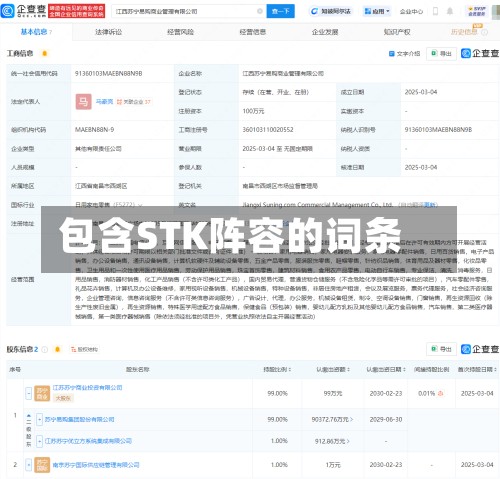Open the 文字介绍 view
The width and height of the screenshot is (500, 479).
(404, 54)
